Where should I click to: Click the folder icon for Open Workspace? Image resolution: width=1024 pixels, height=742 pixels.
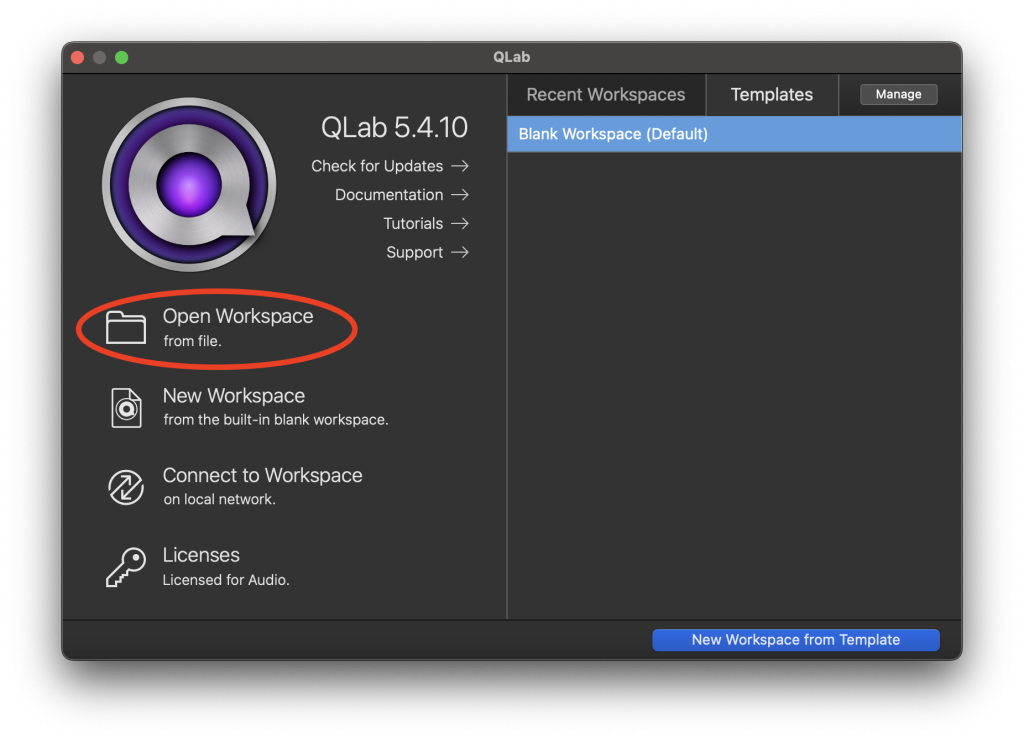click(x=126, y=327)
